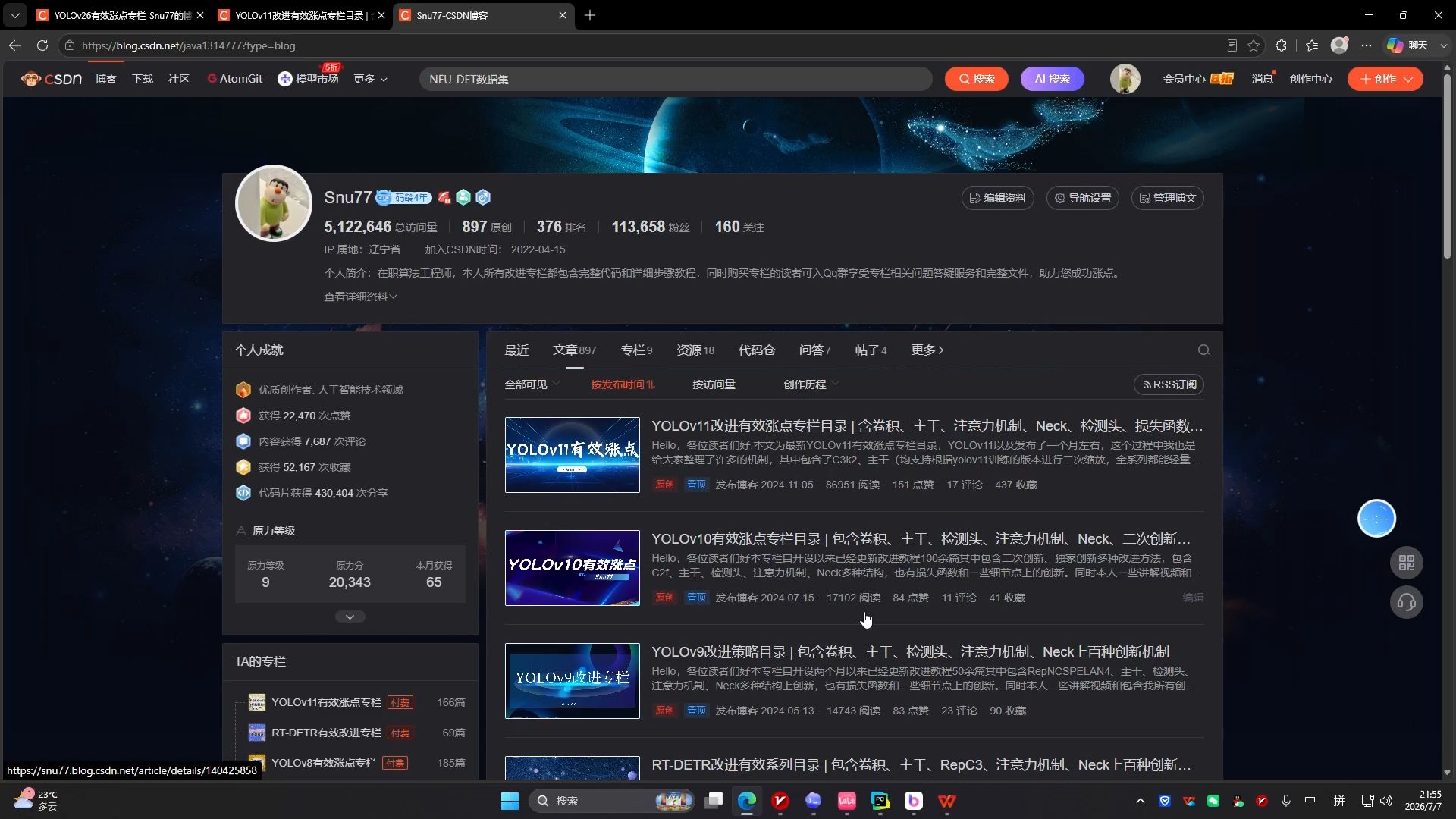Click the 管理博文 button
Image resolution: width=1456 pixels, height=819 pixels.
pyautogui.click(x=1167, y=198)
